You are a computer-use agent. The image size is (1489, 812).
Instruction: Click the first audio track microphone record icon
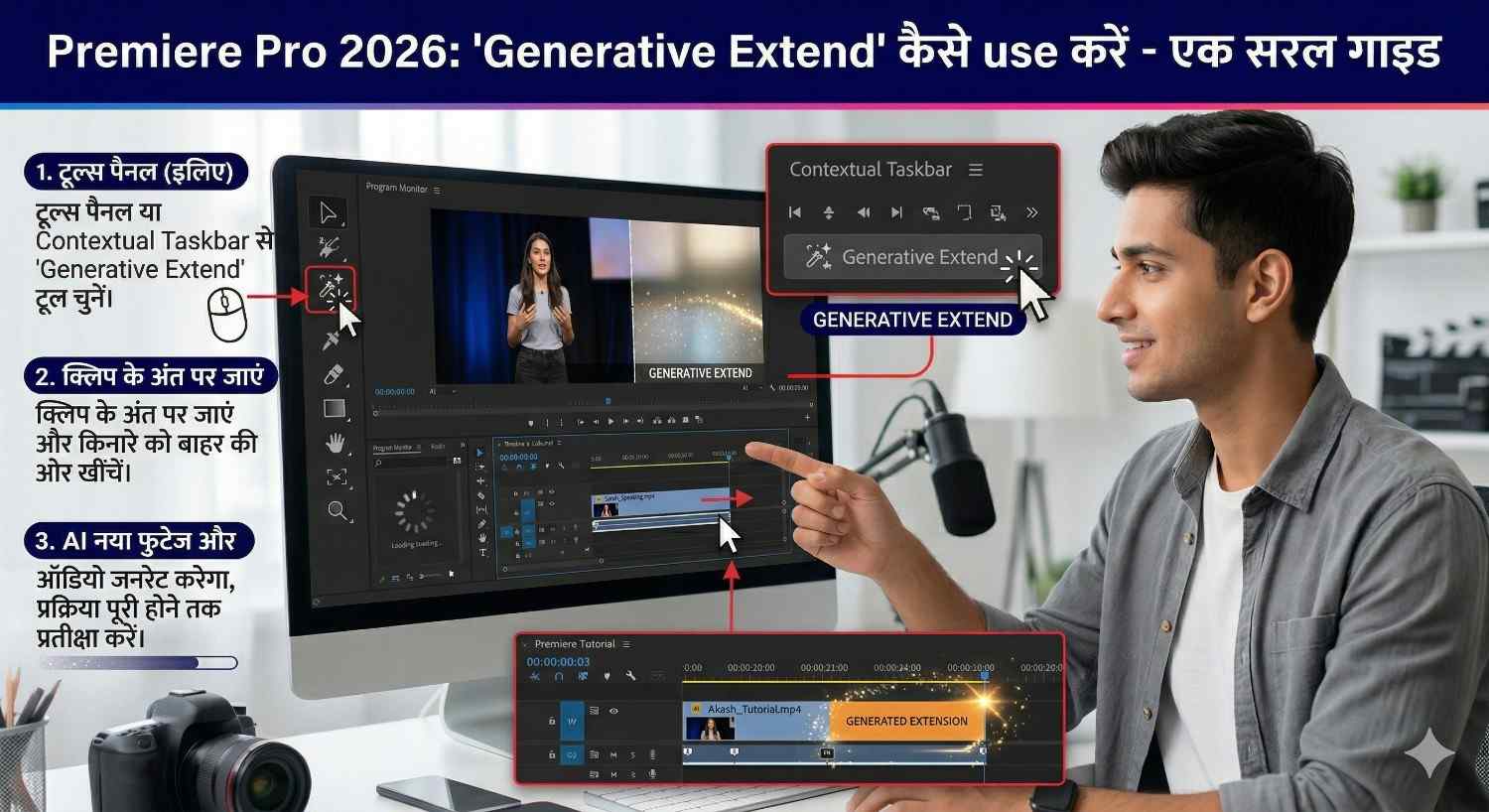click(652, 754)
